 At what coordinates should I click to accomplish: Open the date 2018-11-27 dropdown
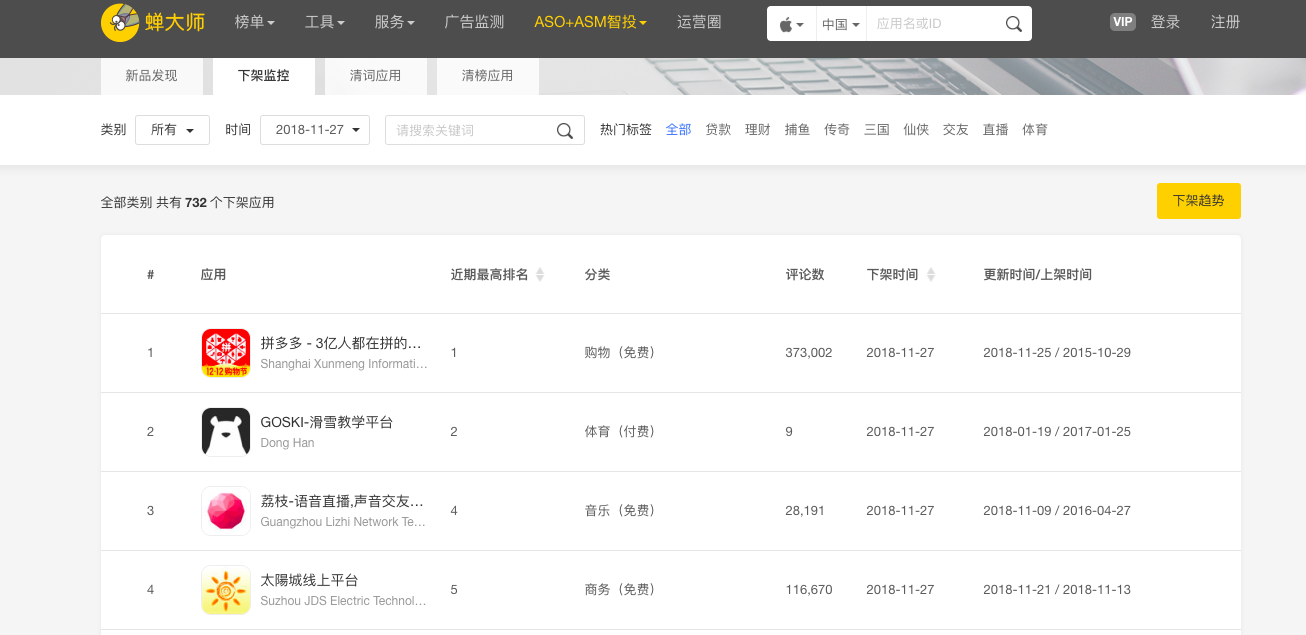click(315, 130)
